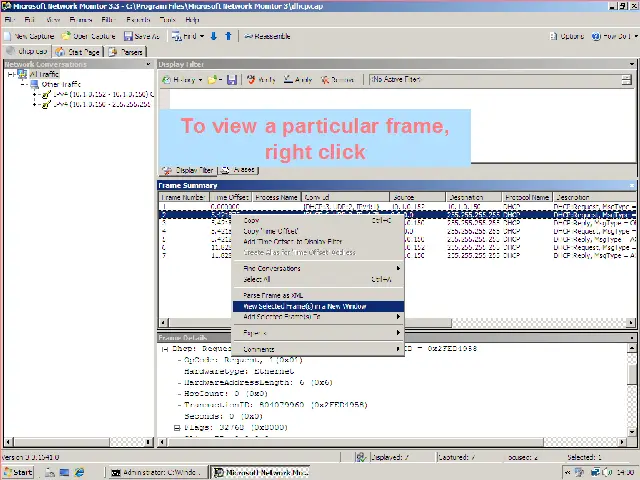Open the Help menu

click(x=192, y=20)
